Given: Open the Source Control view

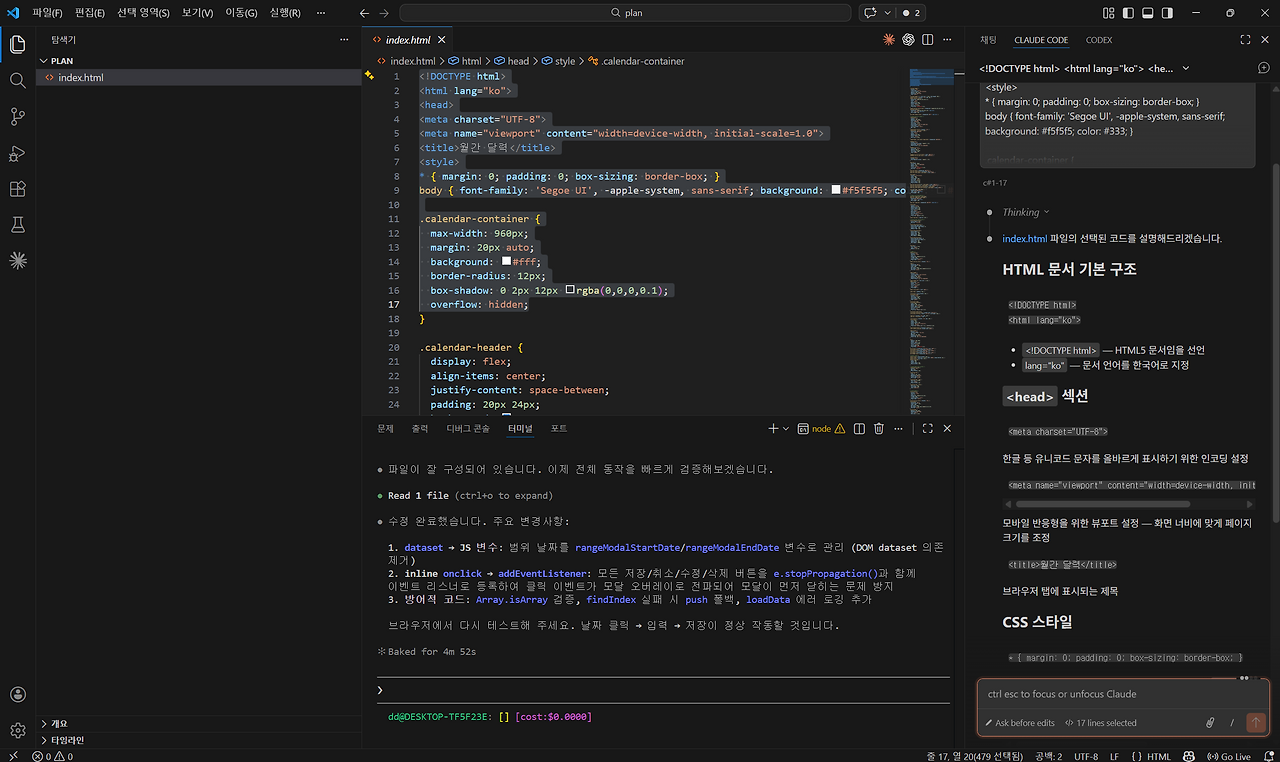Looking at the screenshot, I should pyautogui.click(x=17, y=117).
